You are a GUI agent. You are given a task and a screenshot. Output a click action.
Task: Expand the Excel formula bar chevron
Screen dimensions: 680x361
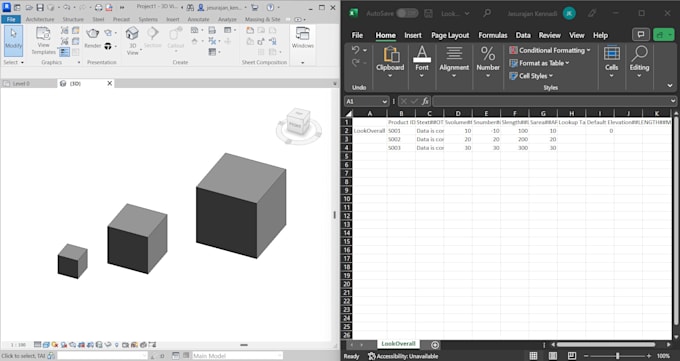[673, 101]
